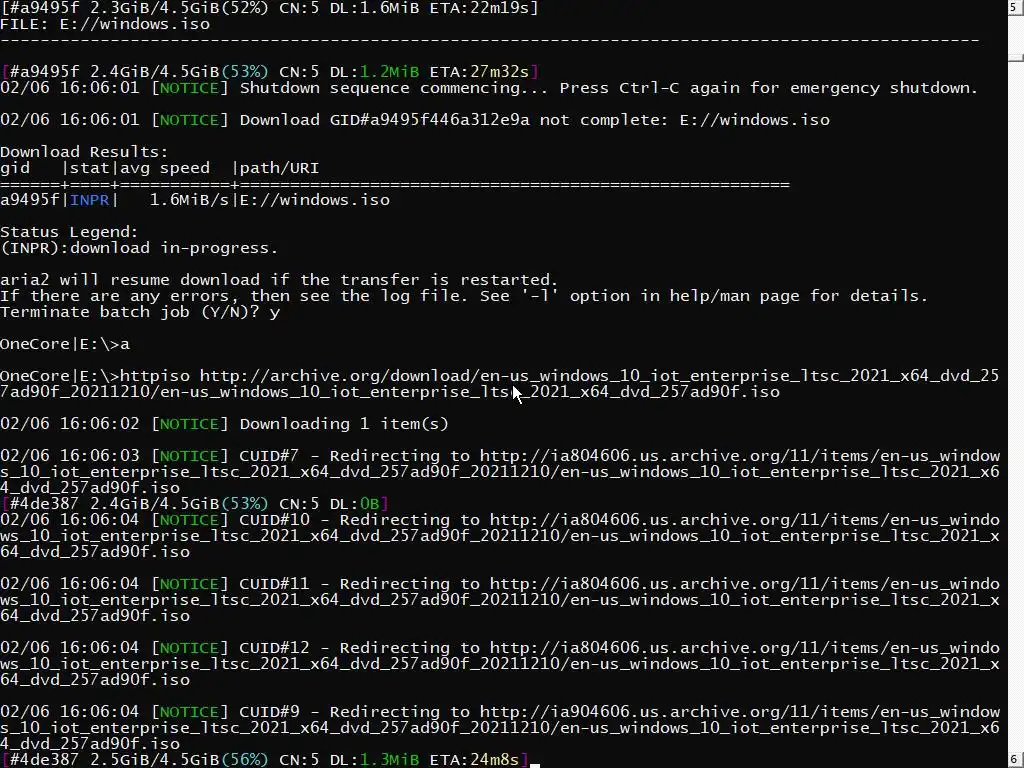Click the green 'DL:1.3MiB' speed value
This screenshot has width=1024, height=768.
(x=374, y=760)
